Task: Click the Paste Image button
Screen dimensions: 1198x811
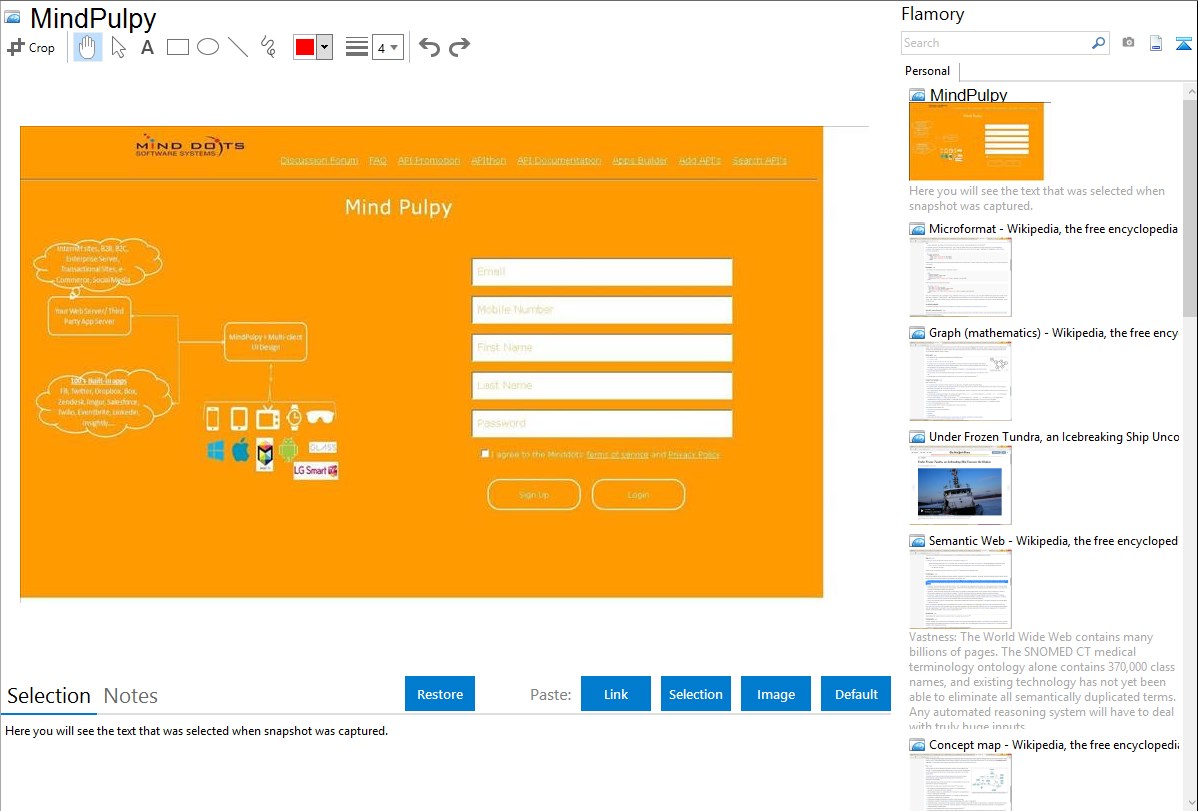Action: pos(775,694)
